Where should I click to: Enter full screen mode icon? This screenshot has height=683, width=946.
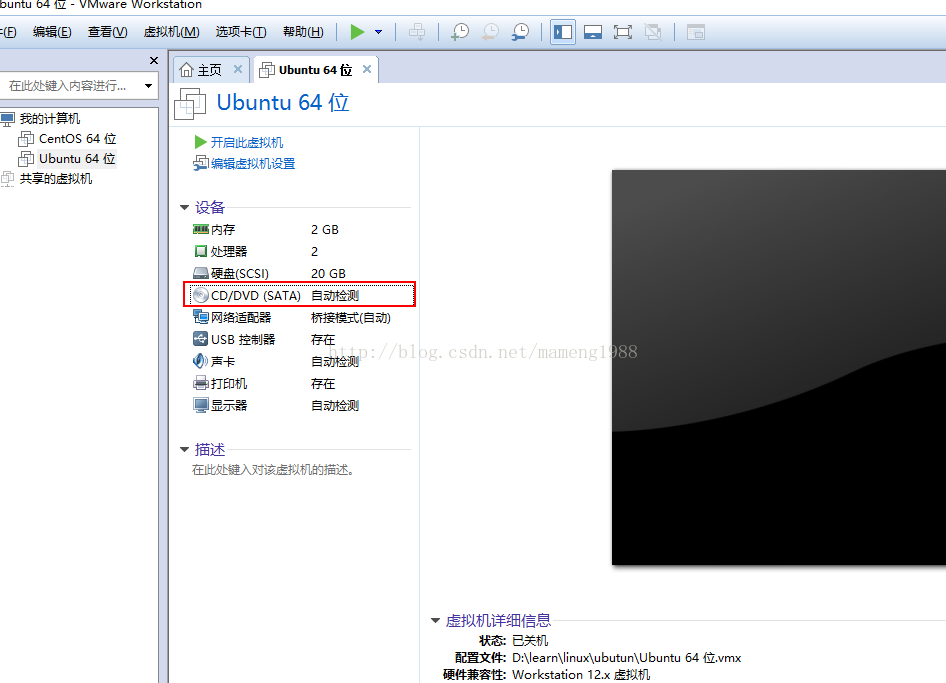(623, 32)
